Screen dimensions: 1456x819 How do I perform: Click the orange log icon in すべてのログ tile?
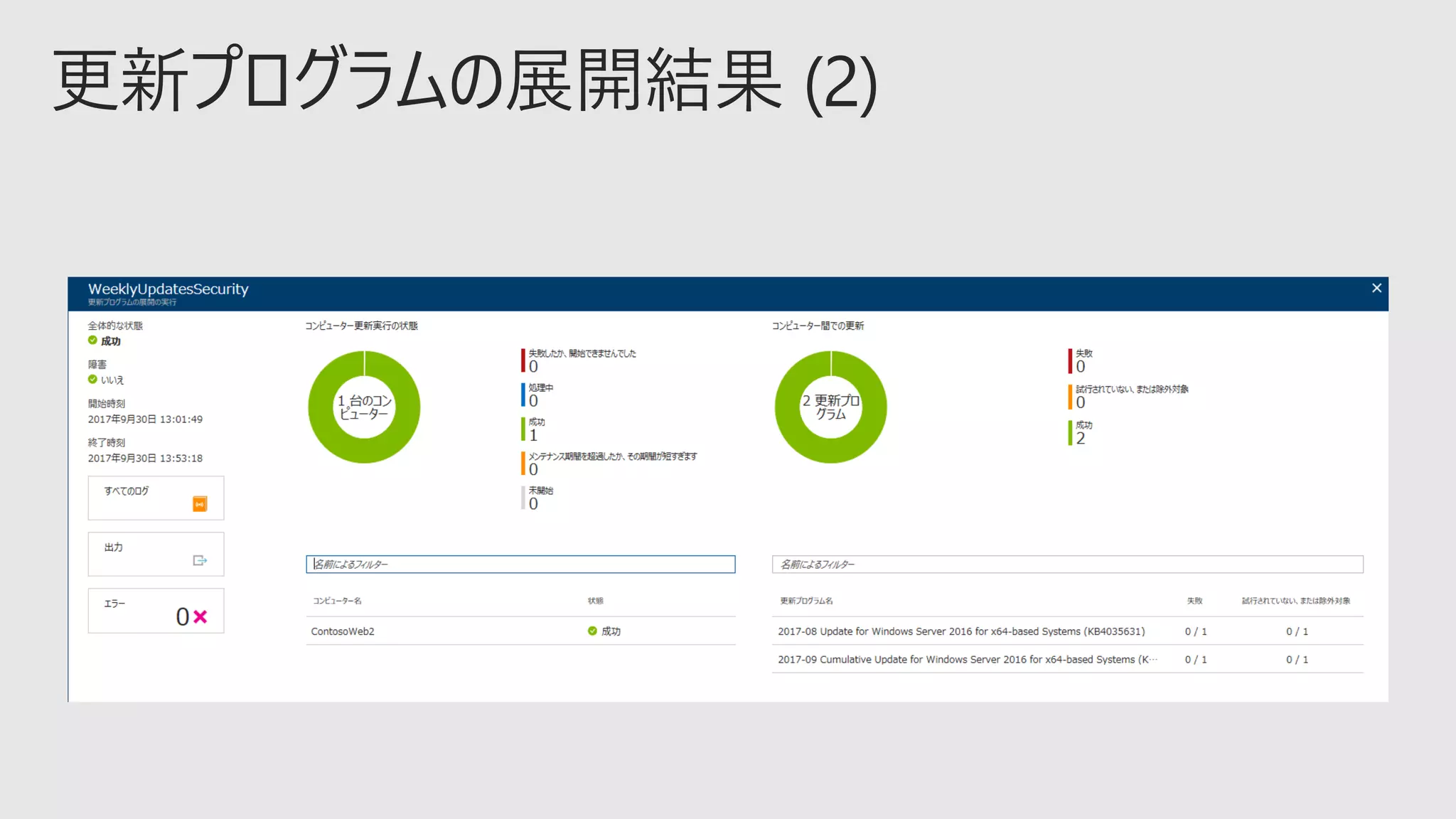click(x=200, y=504)
